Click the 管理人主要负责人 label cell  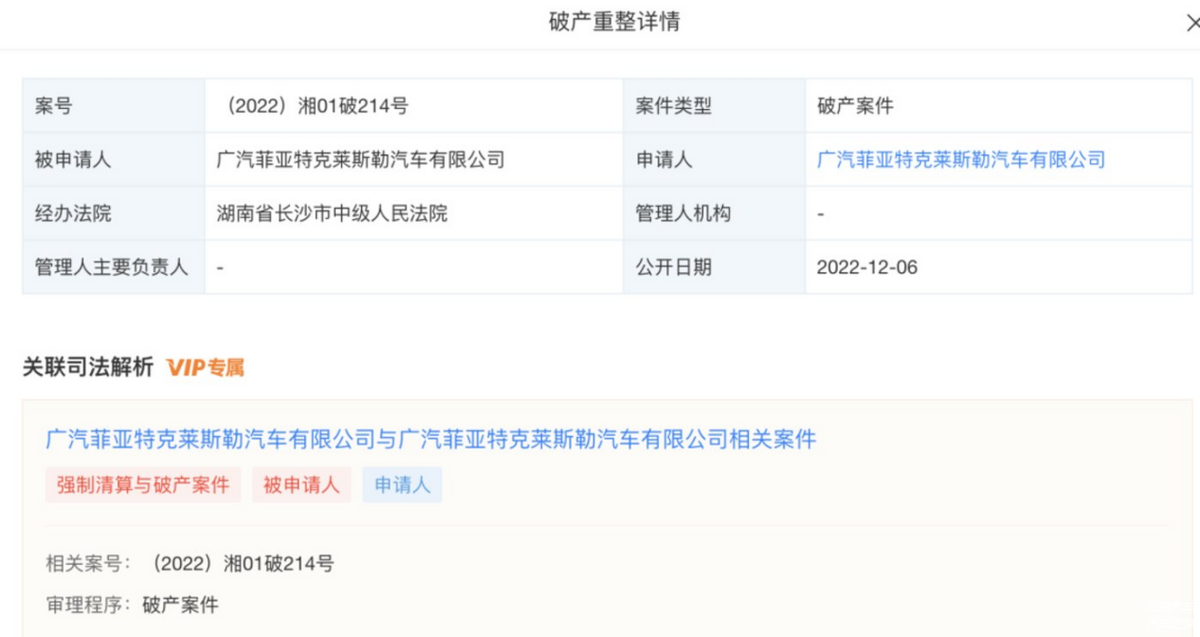[111, 267]
